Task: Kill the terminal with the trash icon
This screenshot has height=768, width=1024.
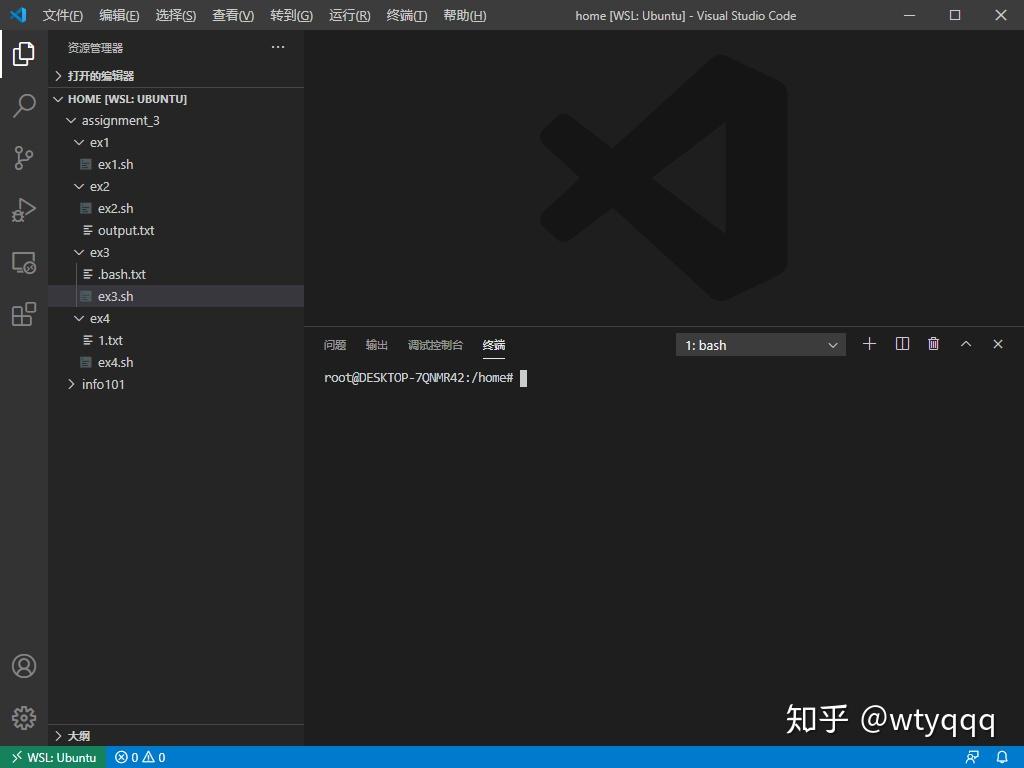Action: [x=933, y=344]
